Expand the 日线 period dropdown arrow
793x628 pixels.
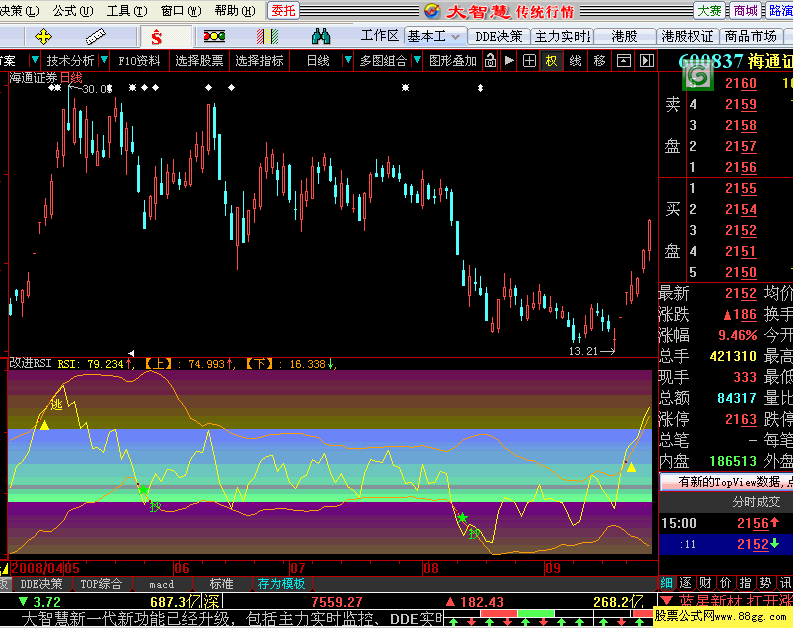click(x=348, y=60)
